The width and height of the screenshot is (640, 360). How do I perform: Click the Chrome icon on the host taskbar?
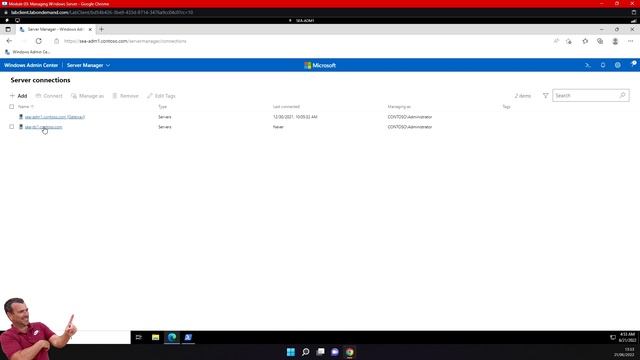coord(350,352)
